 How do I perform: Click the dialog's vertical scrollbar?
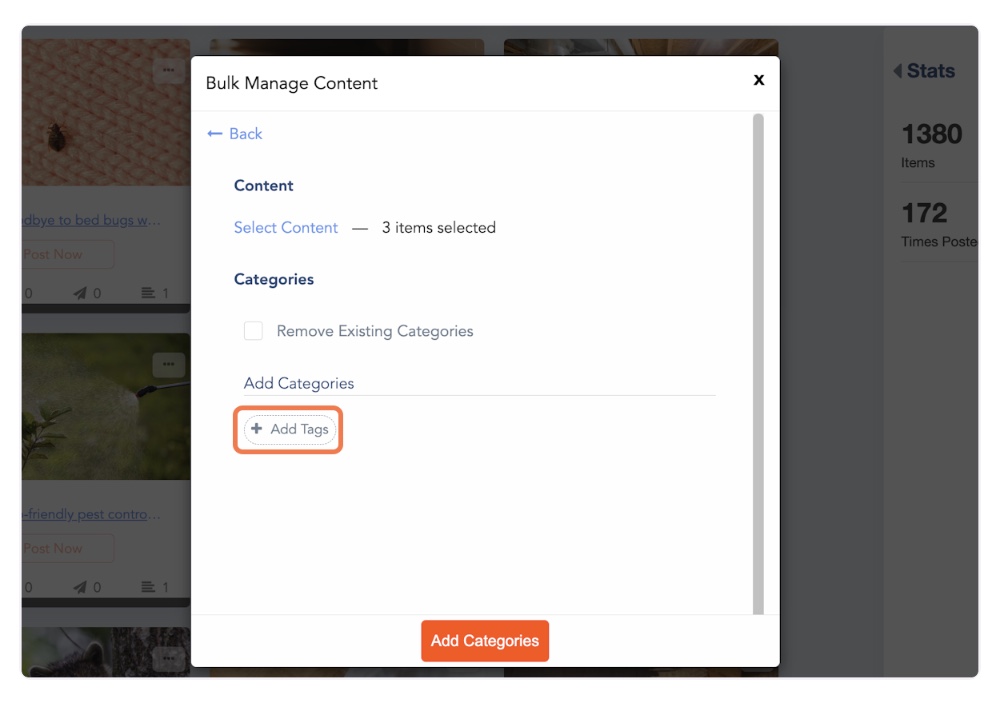[x=758, y=360]
